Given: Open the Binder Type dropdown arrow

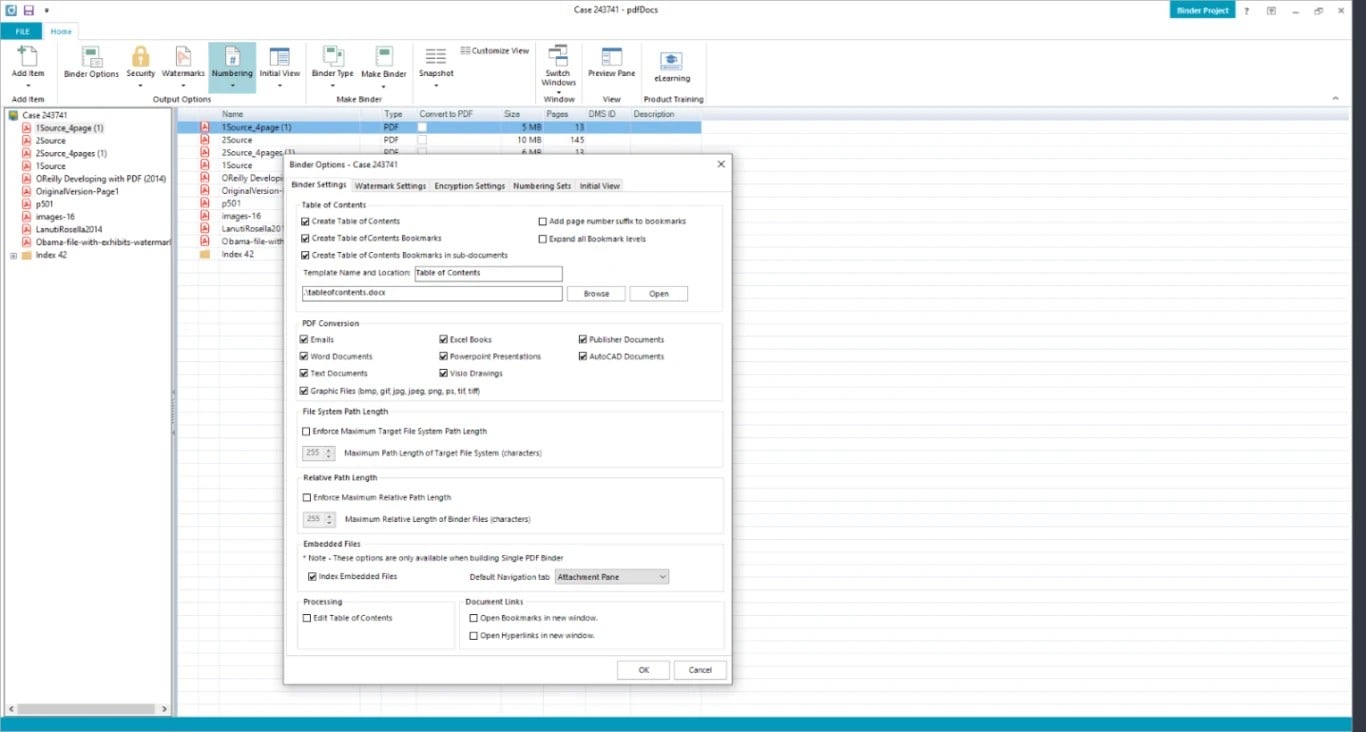Looking at the screenshot, I should [332, 85].
